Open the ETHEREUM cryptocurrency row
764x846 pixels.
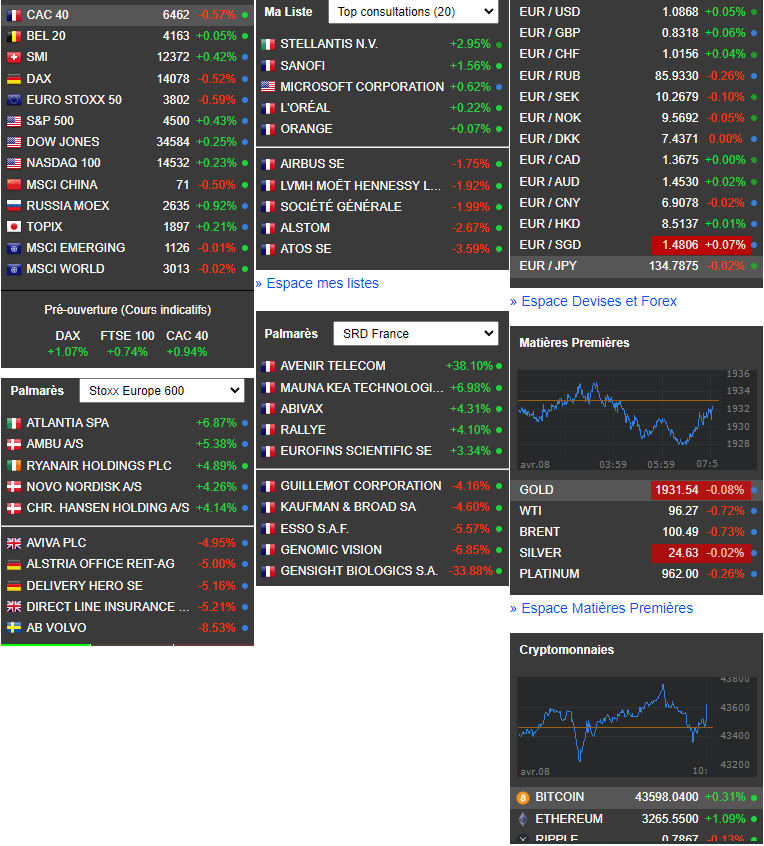click(637, 819)
